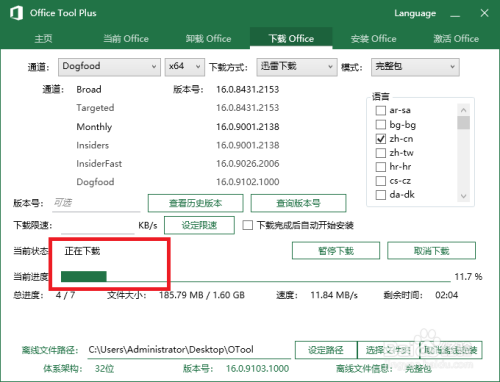500x382 pixels.
Task: Switch to the 当前 Office tab
Action: pos(126,39)
